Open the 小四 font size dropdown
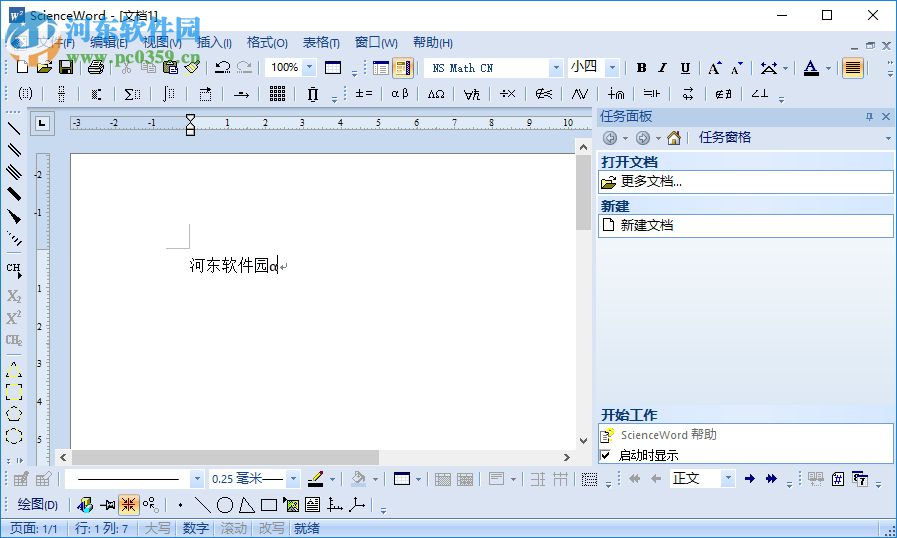This screenshot has height=538, width=897. 612,68
